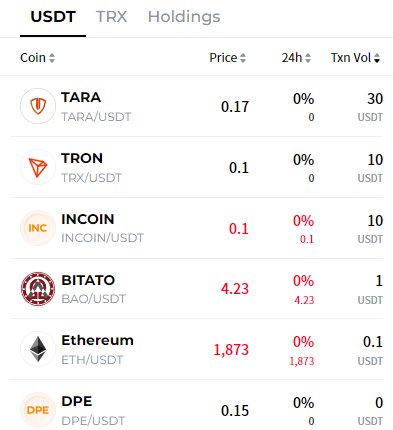The height and width of the screenshot is (430, 393).
Task: Click the TRON triangle logo icon
Action: click(x=38, y=167)
